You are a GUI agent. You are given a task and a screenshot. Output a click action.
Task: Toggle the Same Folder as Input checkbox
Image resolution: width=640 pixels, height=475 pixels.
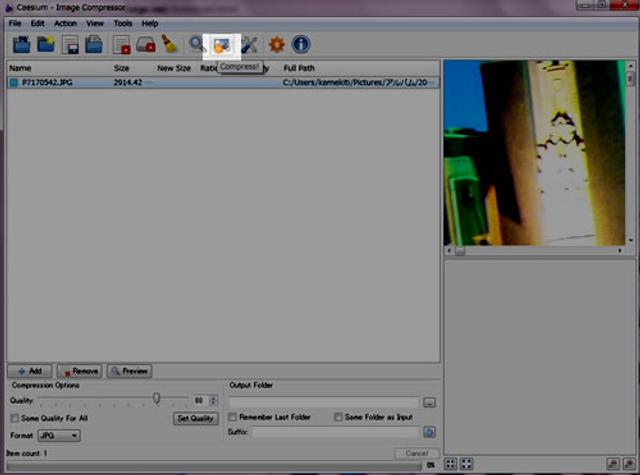[338, 417]
